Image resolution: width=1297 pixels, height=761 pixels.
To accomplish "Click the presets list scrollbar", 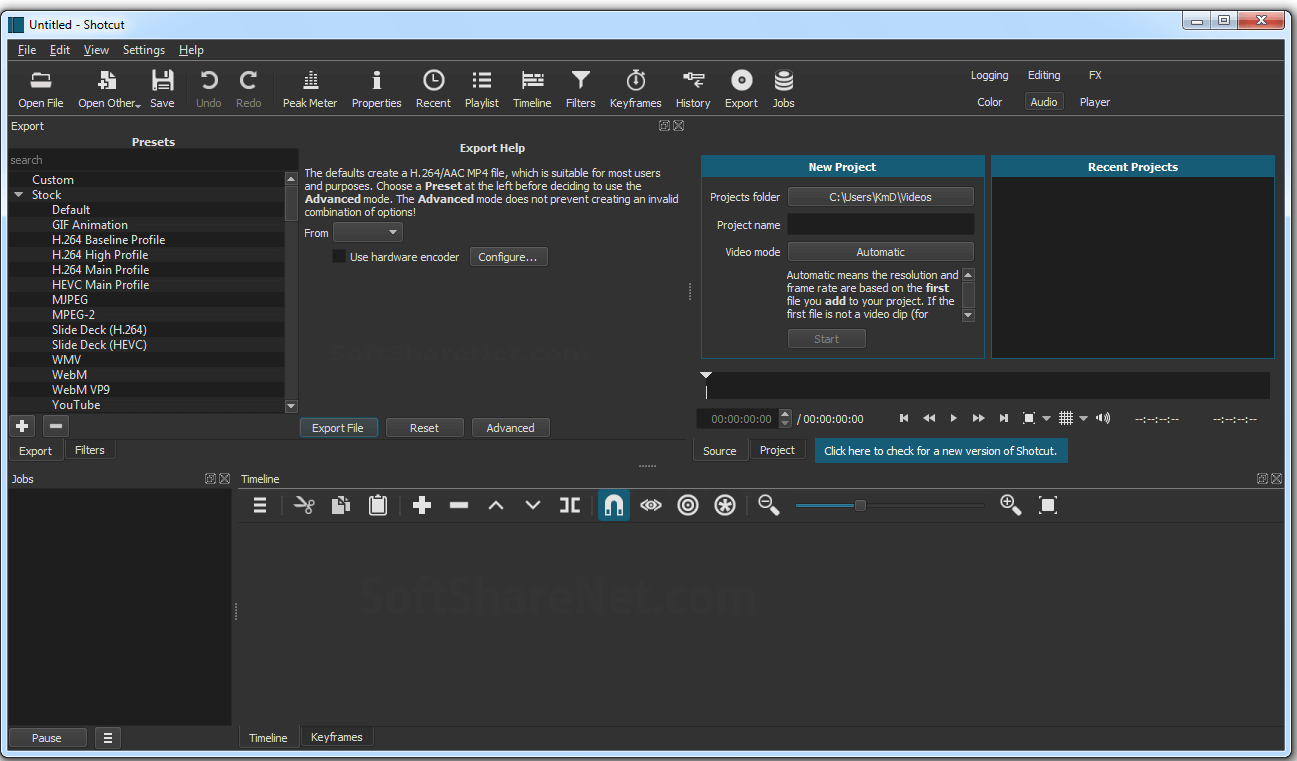I will click(x=291, y=292).
